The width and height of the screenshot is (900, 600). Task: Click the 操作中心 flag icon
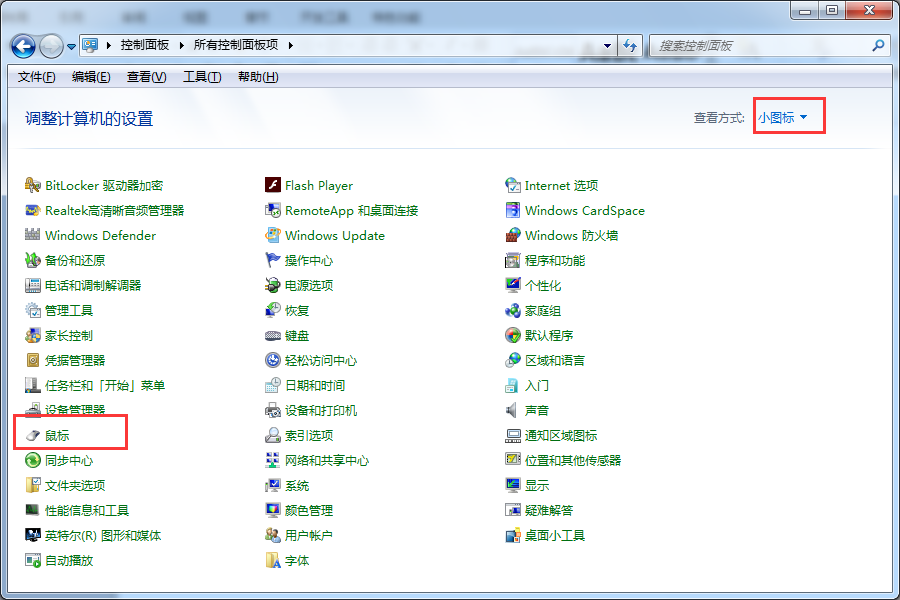click(273, 261)
